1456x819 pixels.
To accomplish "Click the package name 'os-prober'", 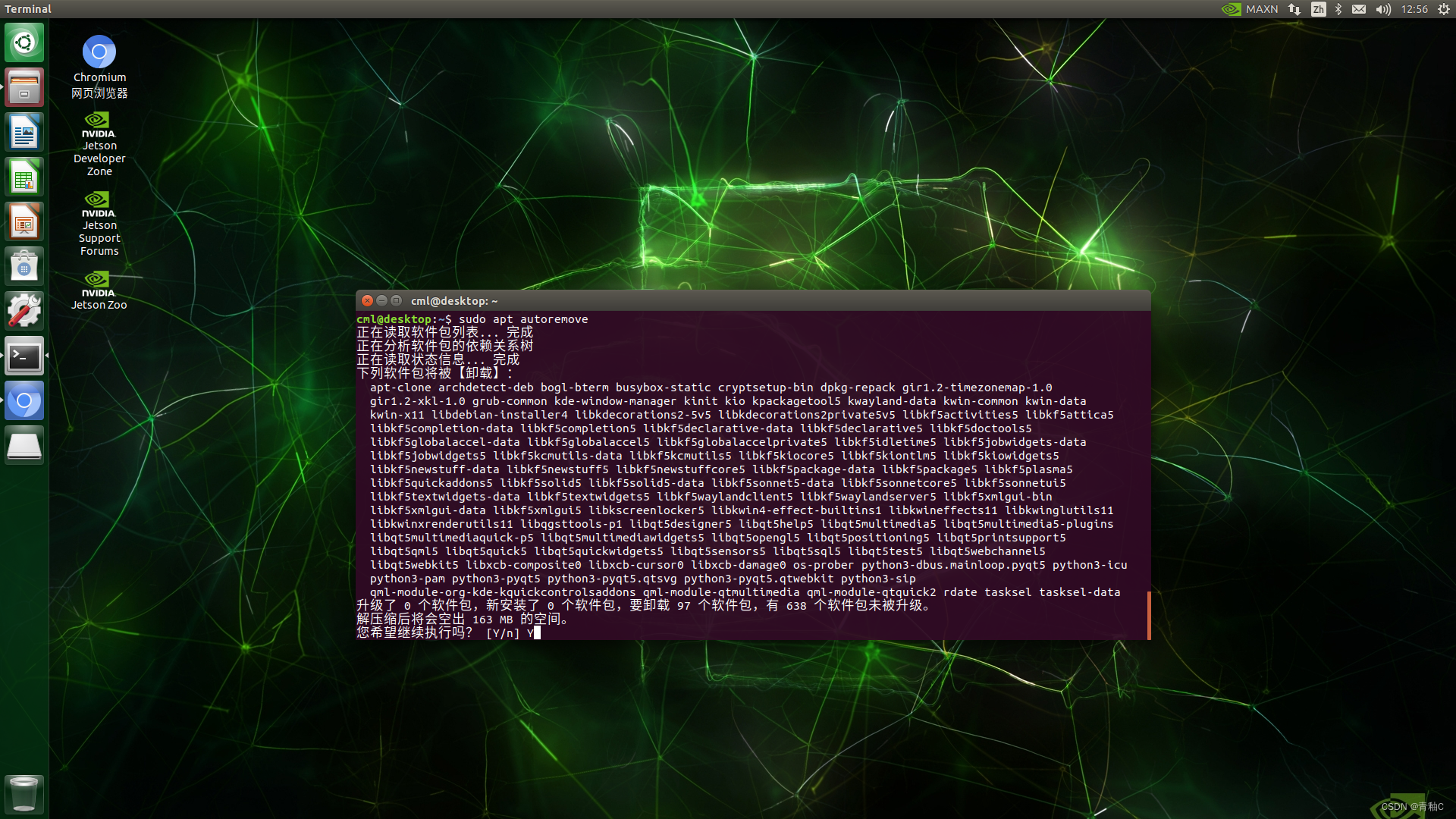I will pyautogui.click(x=824, y=565).
